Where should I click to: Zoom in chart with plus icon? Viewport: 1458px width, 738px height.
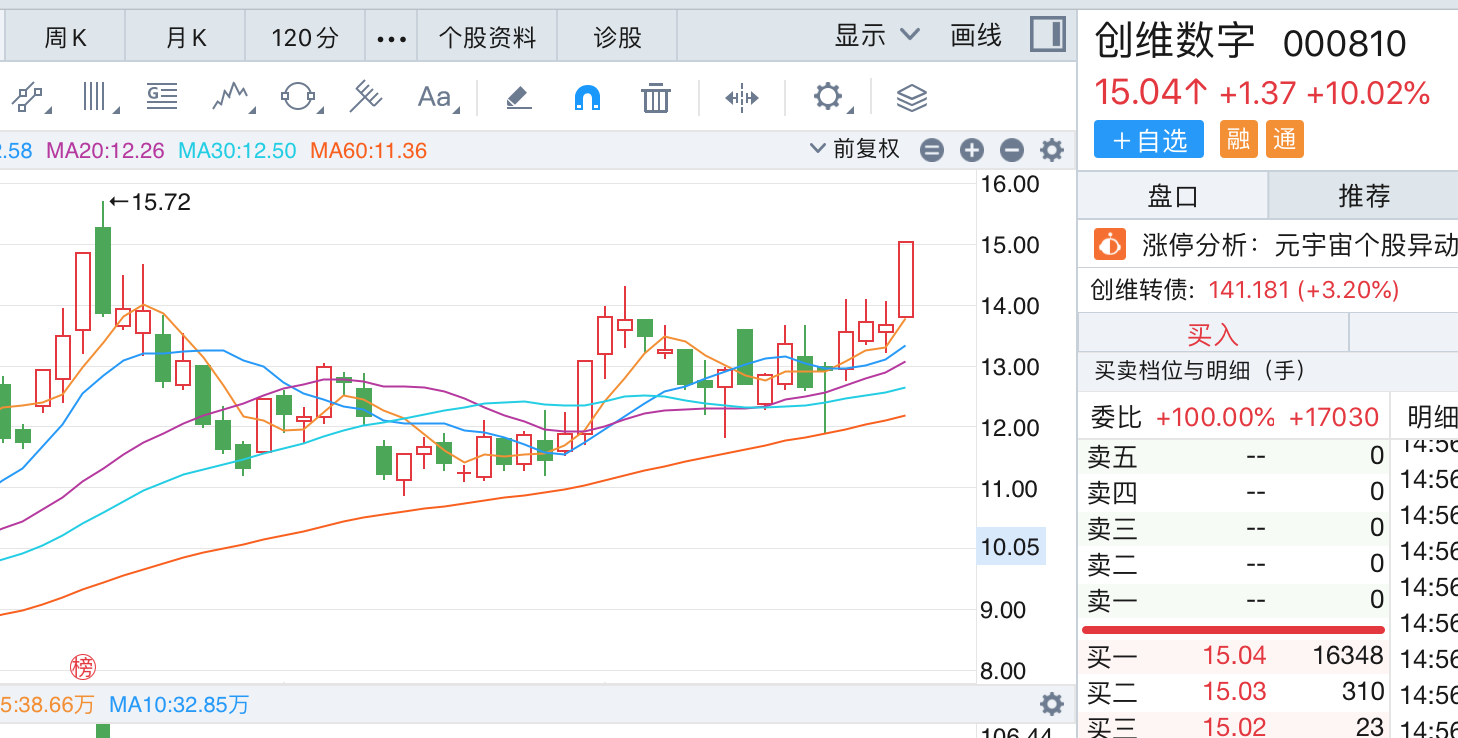click(x=972, y=151)
